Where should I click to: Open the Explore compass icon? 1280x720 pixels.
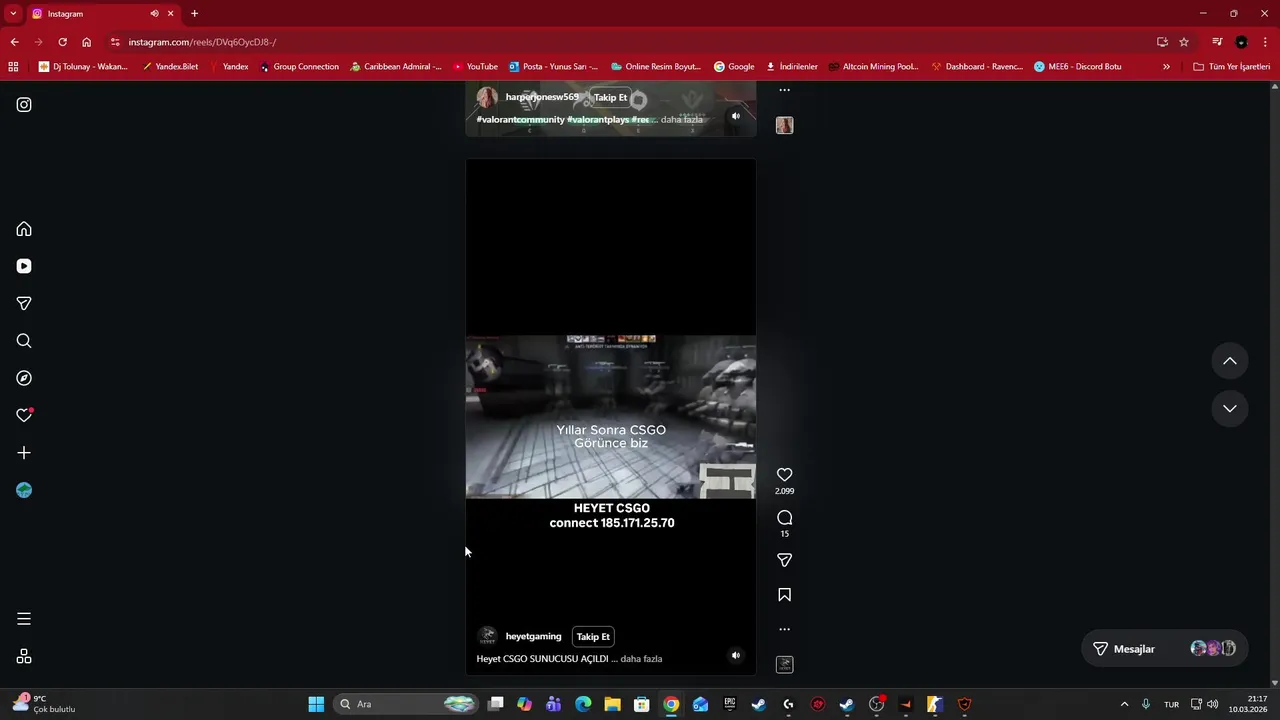pyautogui.click(x=24, y=378)
